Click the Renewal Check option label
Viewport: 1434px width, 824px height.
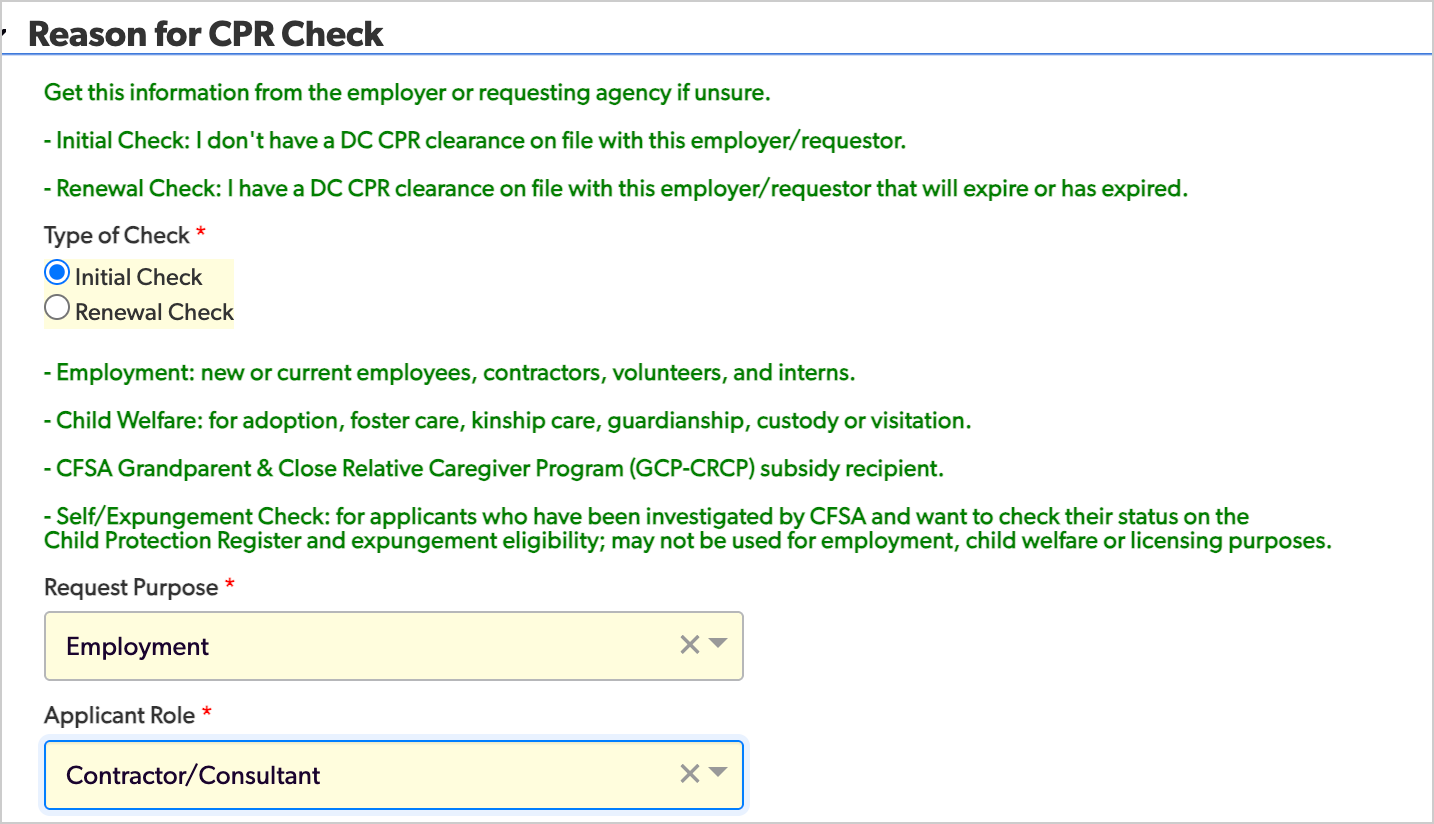click(154, 311)
